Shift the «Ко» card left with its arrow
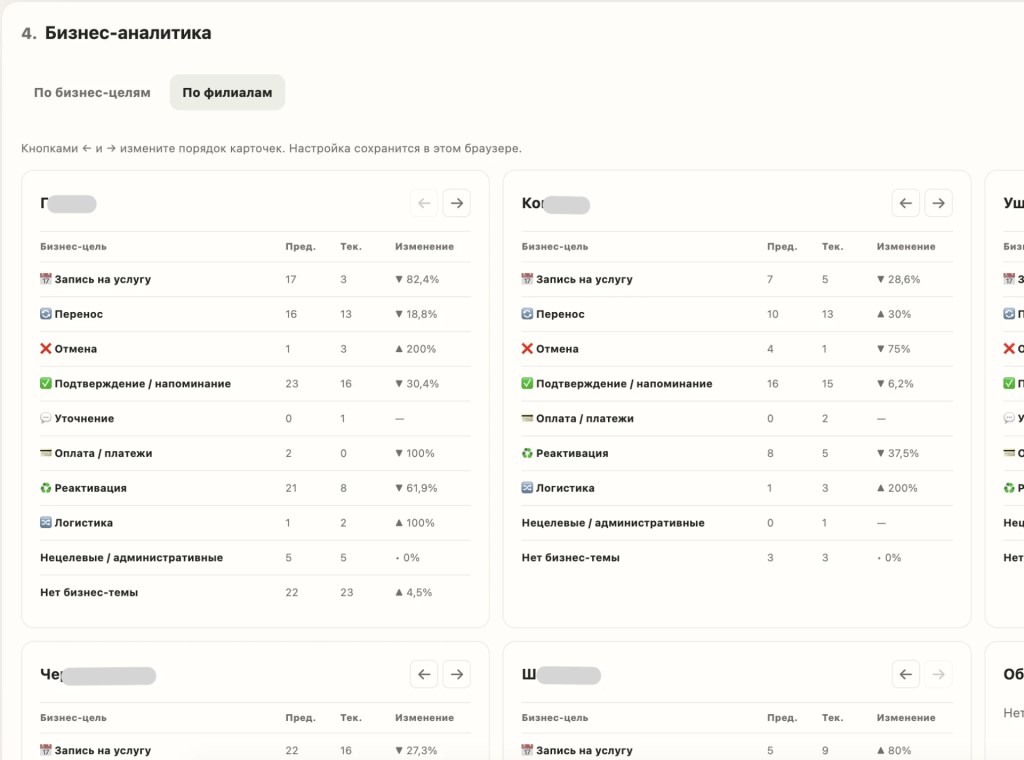The image size is (1024, 760). tap(905, 203)
